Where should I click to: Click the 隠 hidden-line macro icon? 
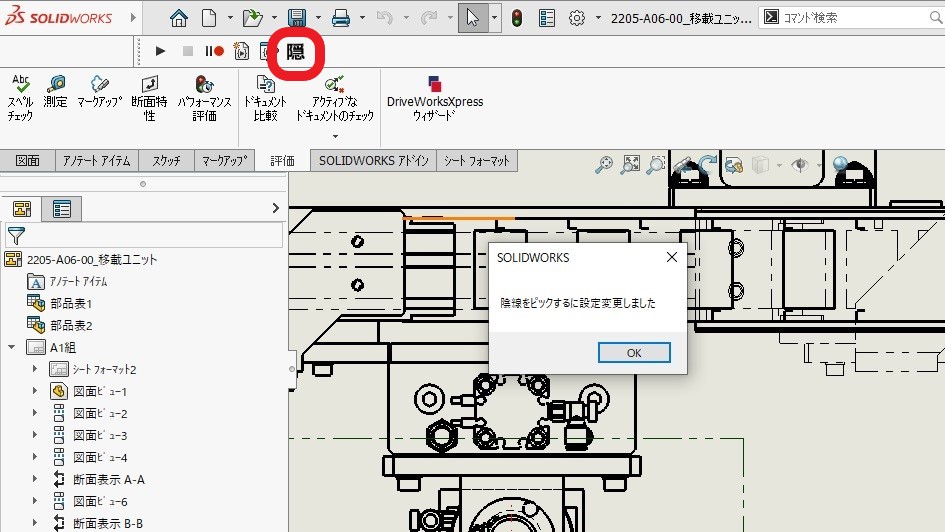pos(296,51)
